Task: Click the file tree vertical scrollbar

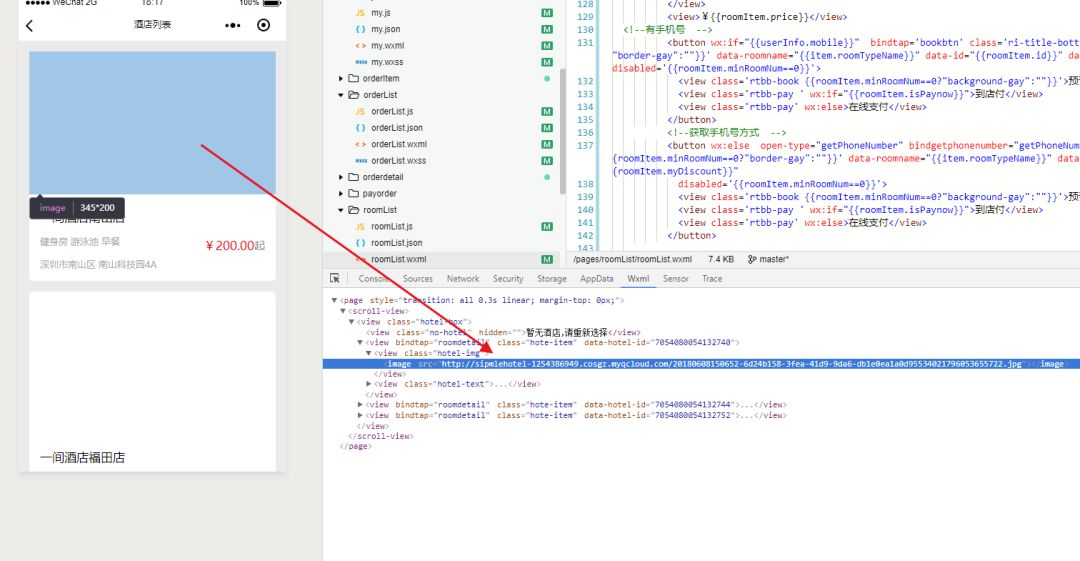Action: (x=563, y=131)
